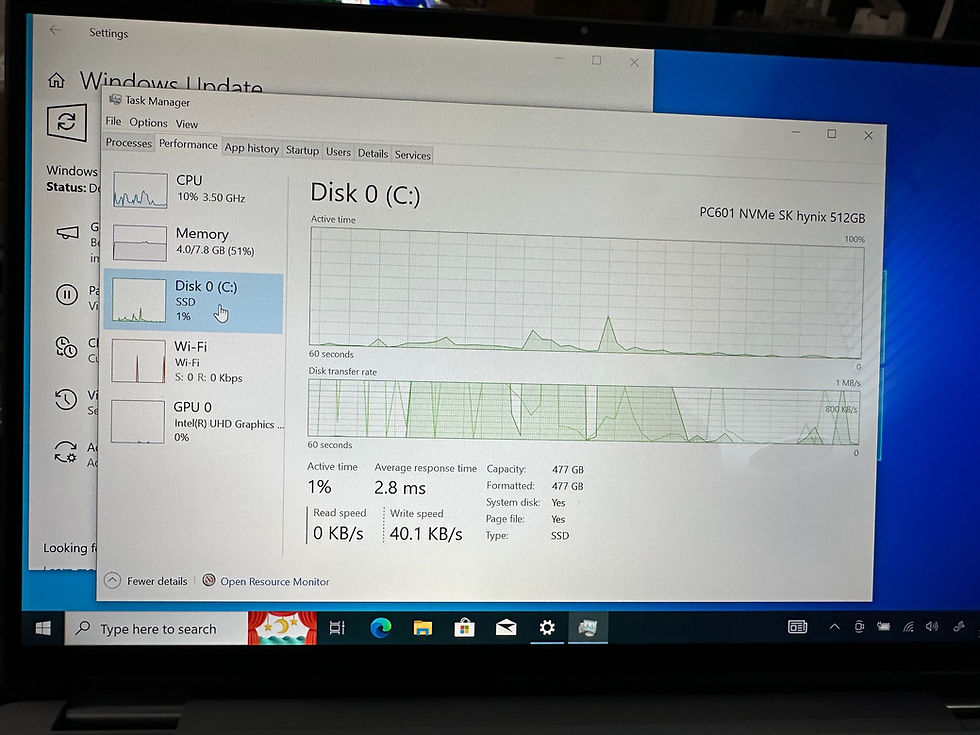Open the File menu in Task Manager
Screen dimensions: 980x735
coord(113,121)
